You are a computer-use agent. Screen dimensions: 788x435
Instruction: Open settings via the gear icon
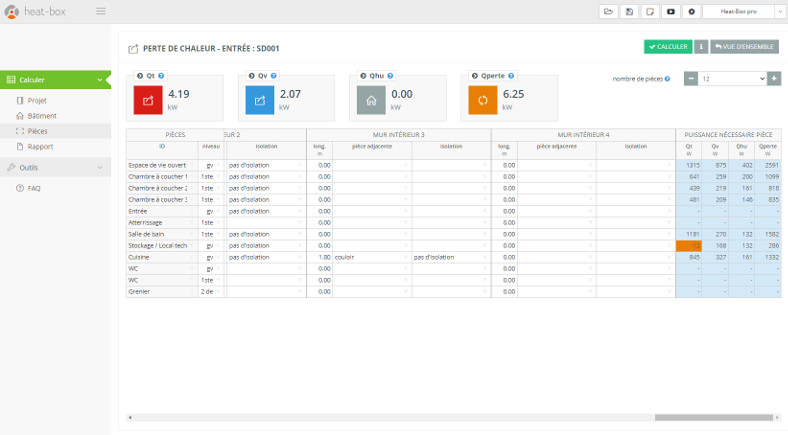692,11
